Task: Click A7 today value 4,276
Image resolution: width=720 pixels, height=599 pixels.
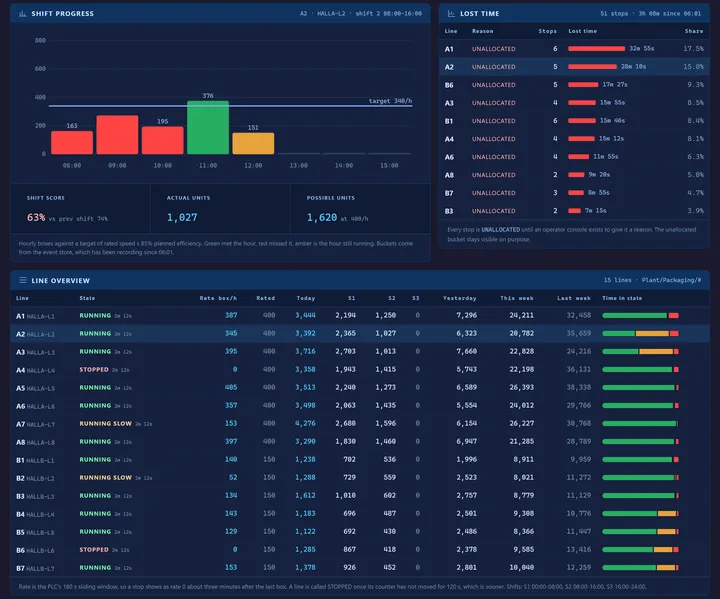Action: coord(305,424)
